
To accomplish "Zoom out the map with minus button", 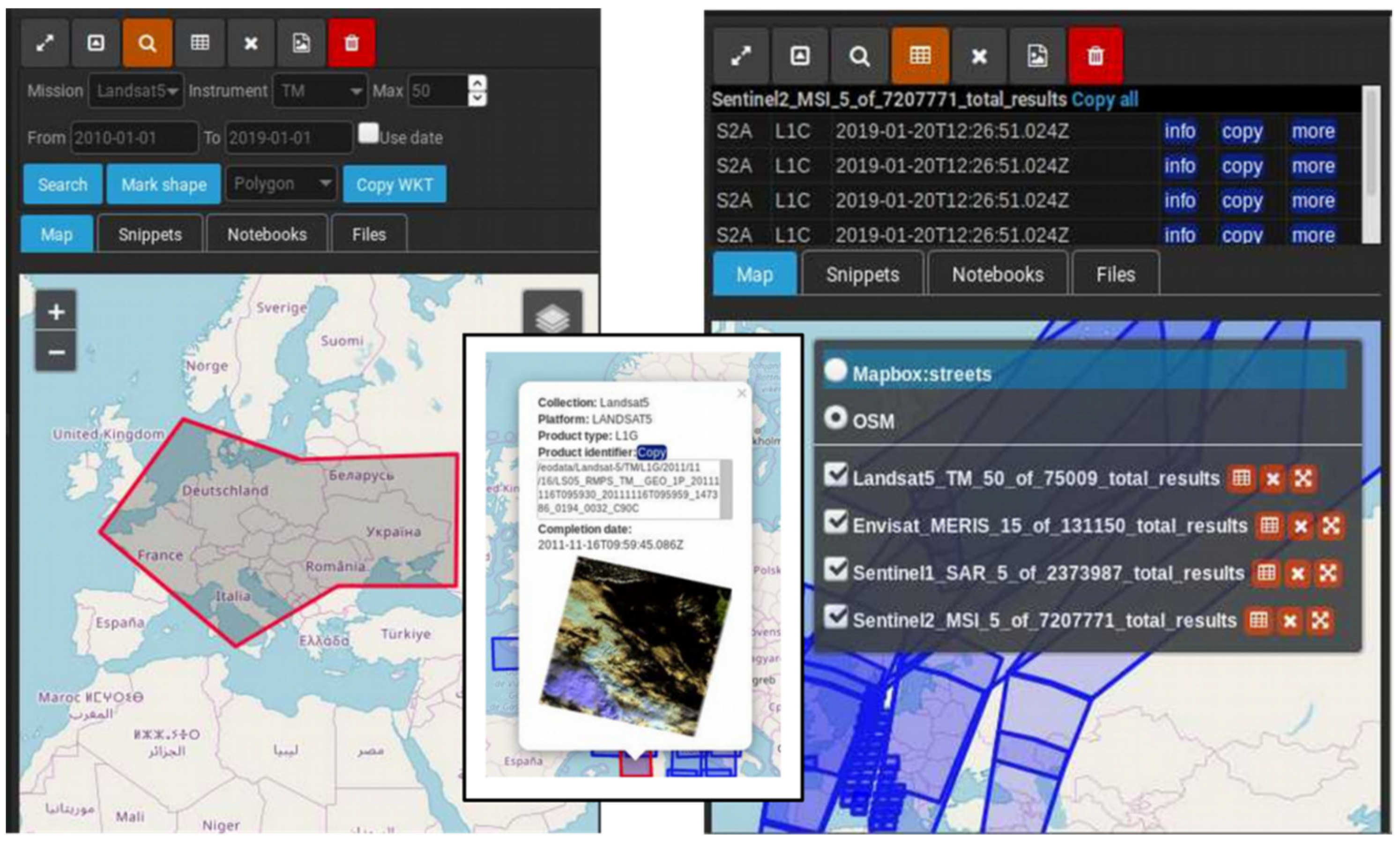I will (56, 352).
